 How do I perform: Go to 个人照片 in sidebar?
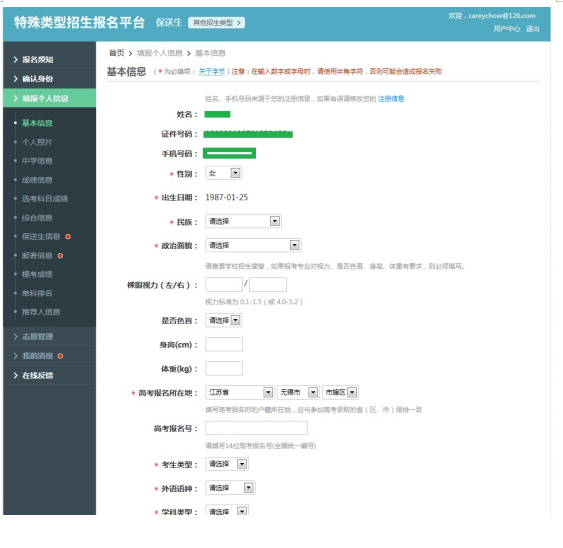(x=37, y=142)
